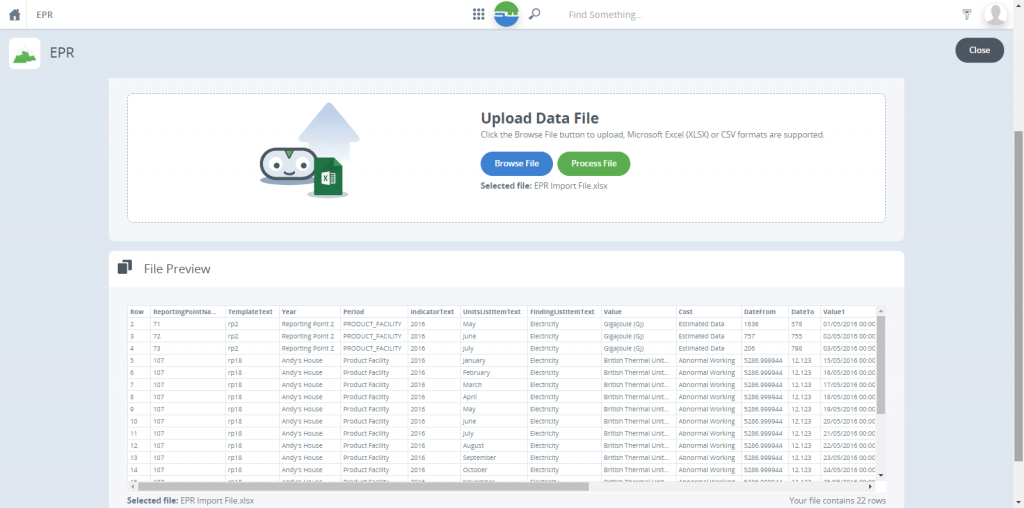Click the IndicatorText column header
The width and height of the screenshot is (1024, 508).
tap(432, 312)
